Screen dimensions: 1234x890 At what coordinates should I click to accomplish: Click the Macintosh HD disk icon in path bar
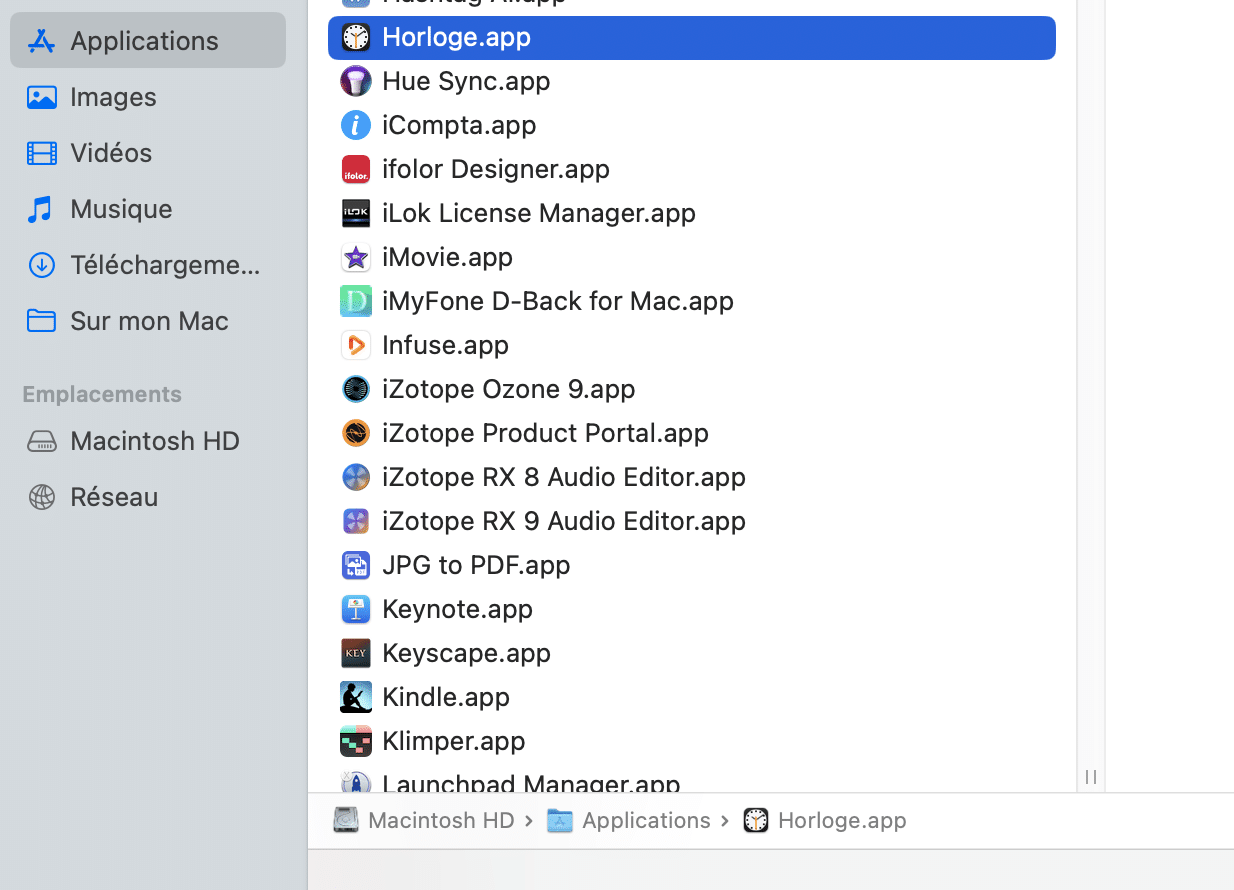tap(346, 820)
